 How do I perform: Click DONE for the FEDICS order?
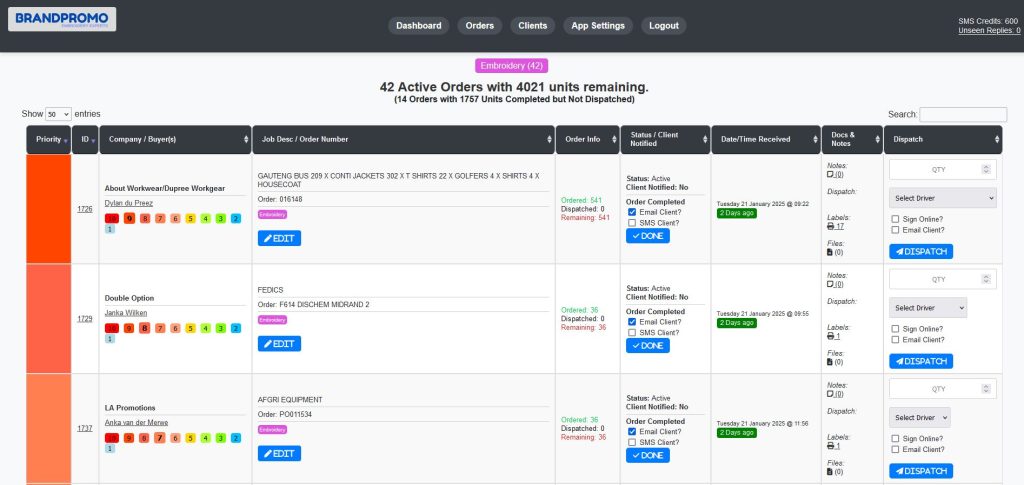[648, 345]
